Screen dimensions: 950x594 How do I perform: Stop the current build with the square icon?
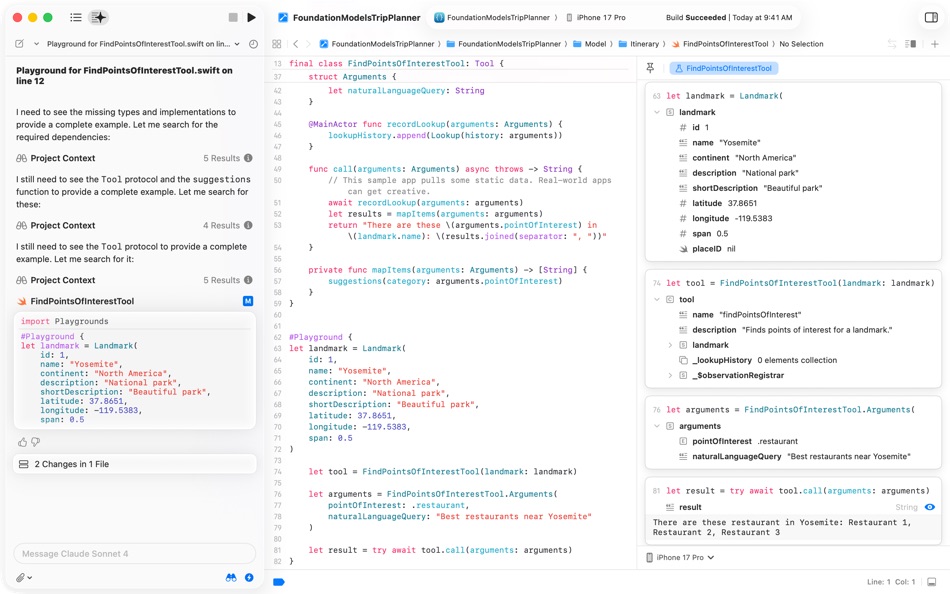tap(232, 16)
